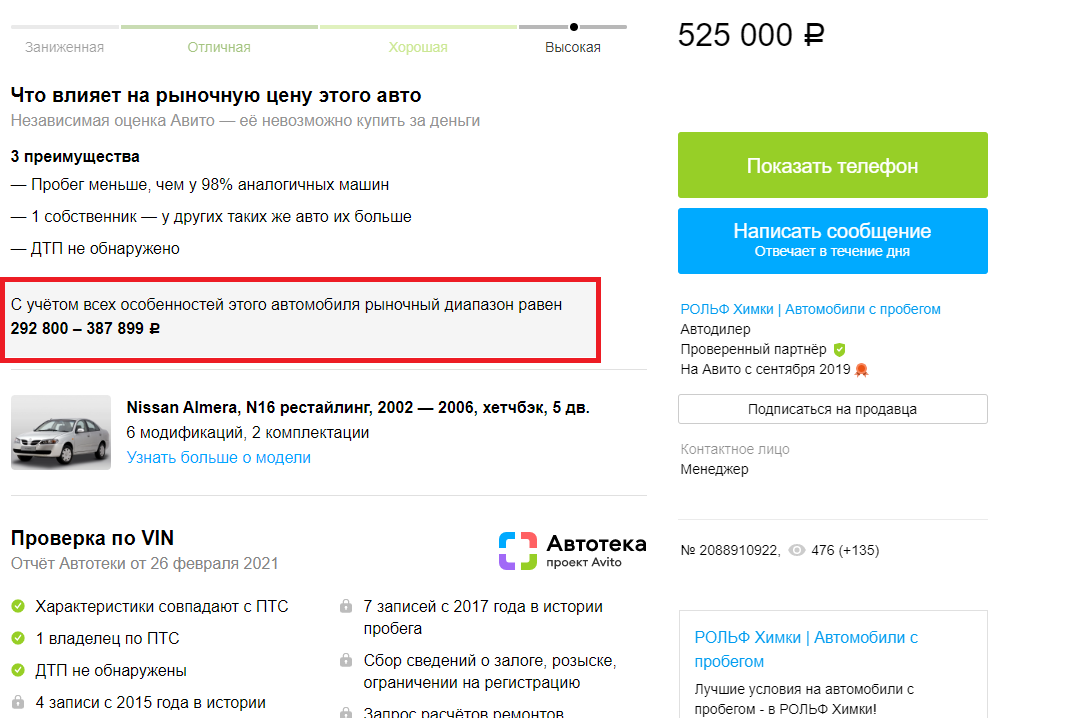The height and width of the screenshot is (718, 1066).
Task: Click lock icon beside Сбор сведений о залоге
Action: coord(346,660)
